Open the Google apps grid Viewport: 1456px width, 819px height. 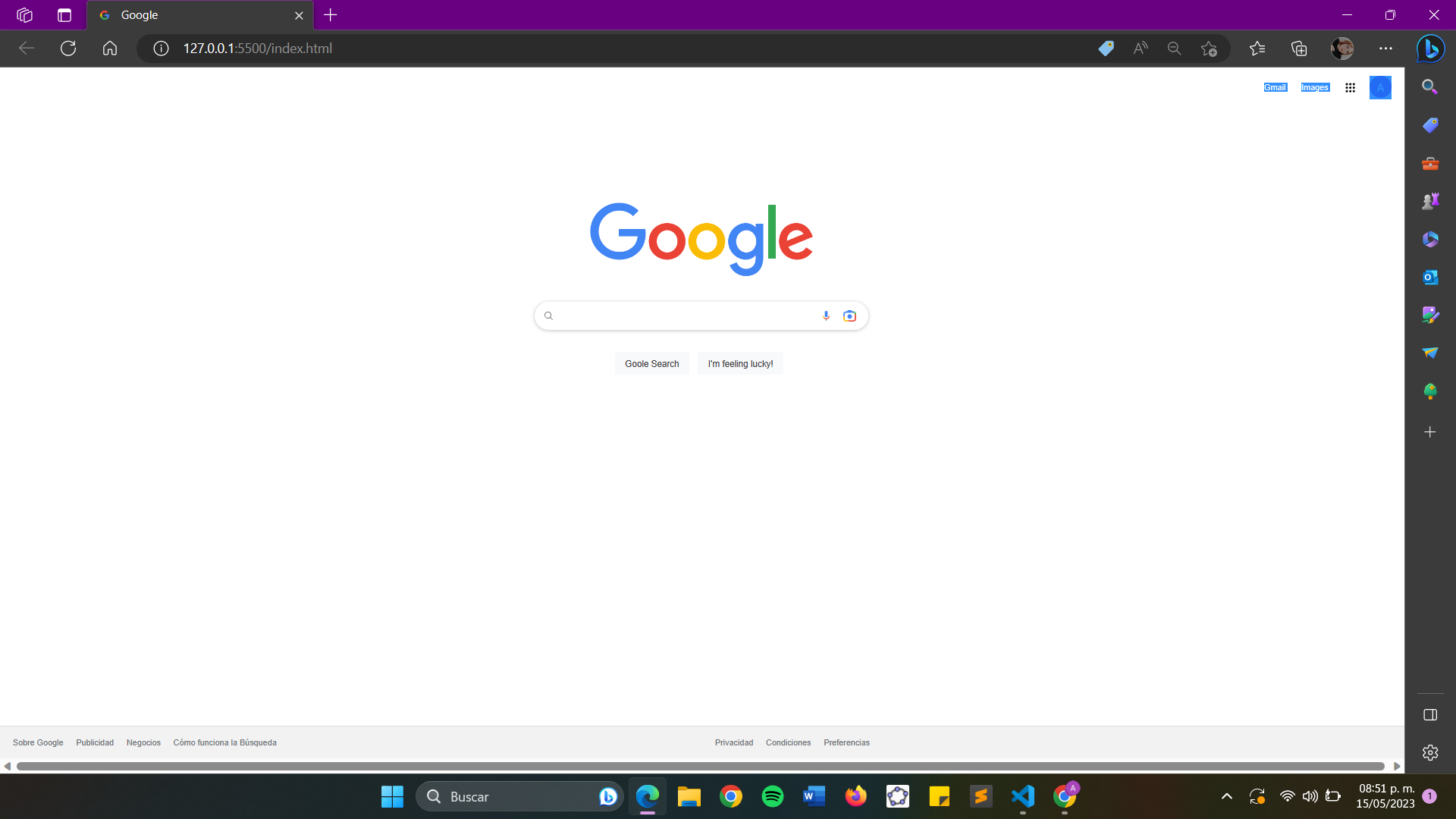tap(1351, 87)
